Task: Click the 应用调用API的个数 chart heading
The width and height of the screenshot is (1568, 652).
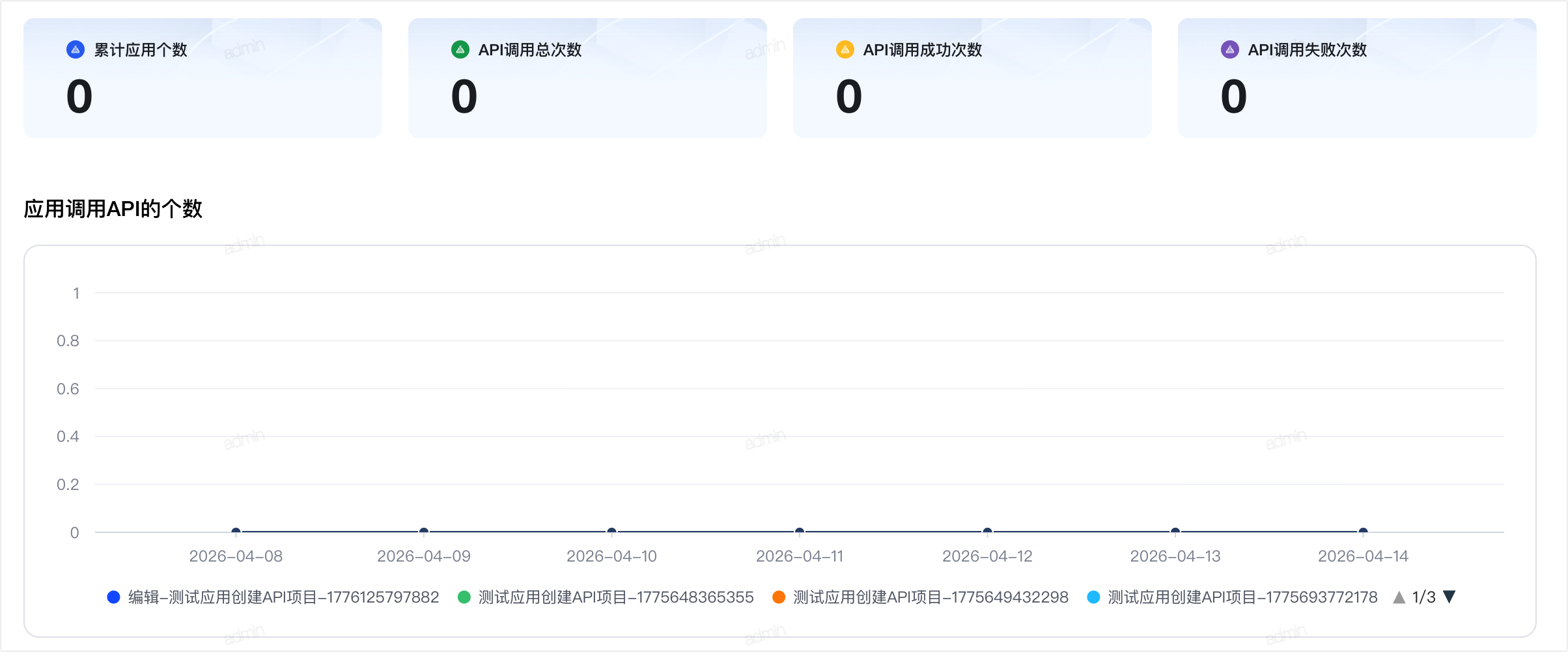Action: point(113,209)
